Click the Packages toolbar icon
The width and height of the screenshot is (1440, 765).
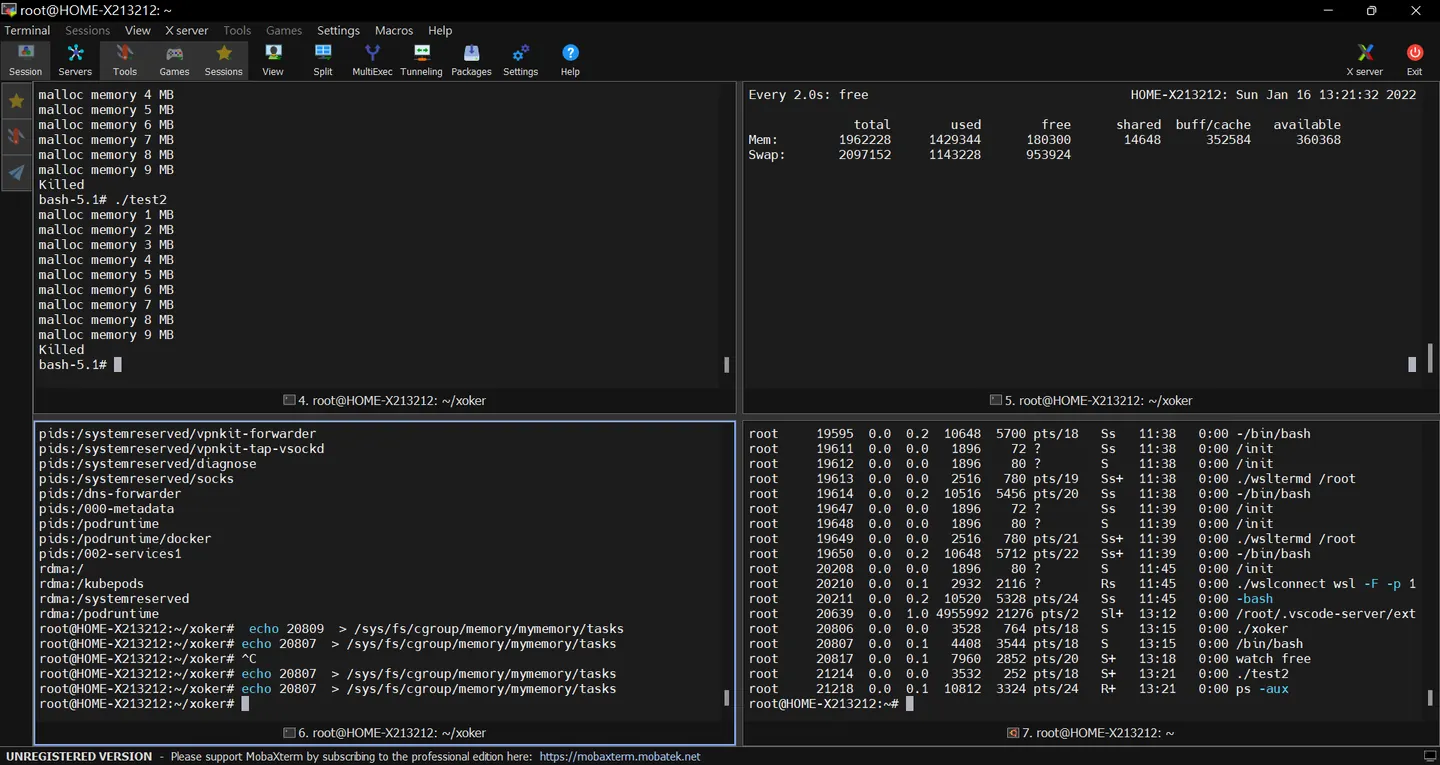tap(471, 60)
